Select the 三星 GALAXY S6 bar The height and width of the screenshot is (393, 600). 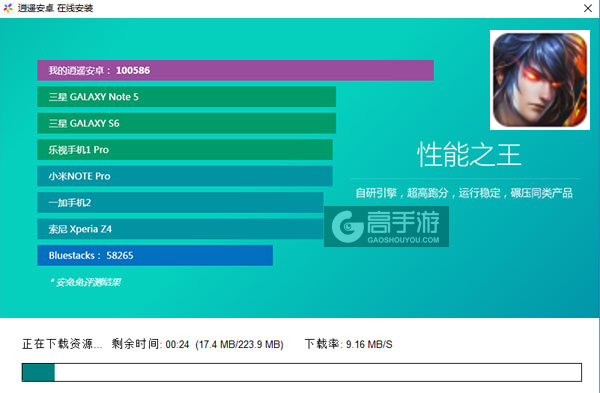click(x=186, y=123)
